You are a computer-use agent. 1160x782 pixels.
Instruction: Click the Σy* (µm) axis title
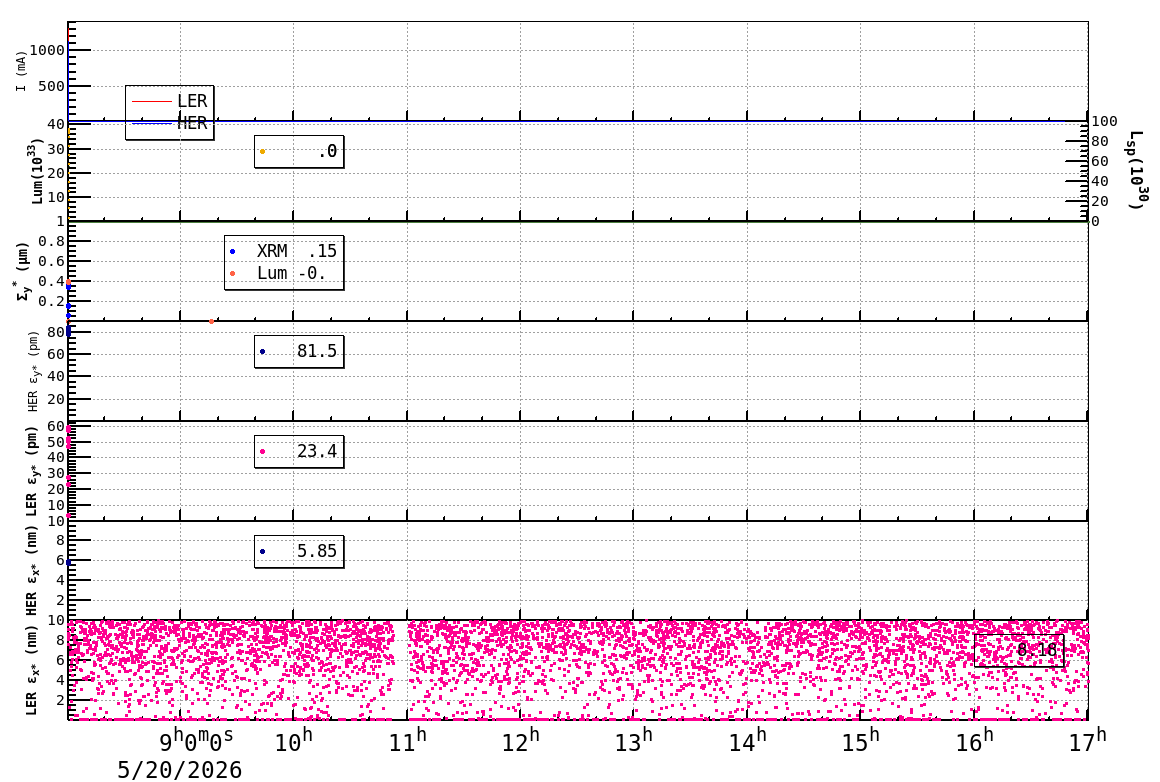pyautogui.click(x=23, y=270)
